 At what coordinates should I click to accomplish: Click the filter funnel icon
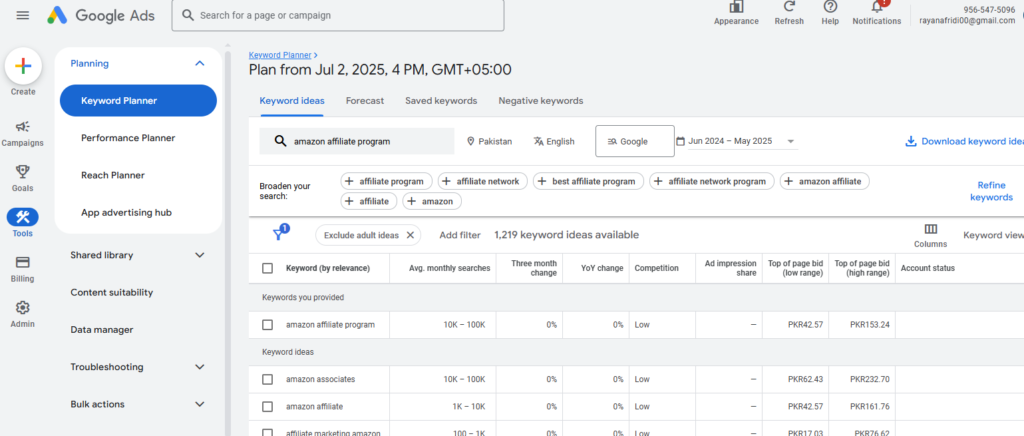279,234
